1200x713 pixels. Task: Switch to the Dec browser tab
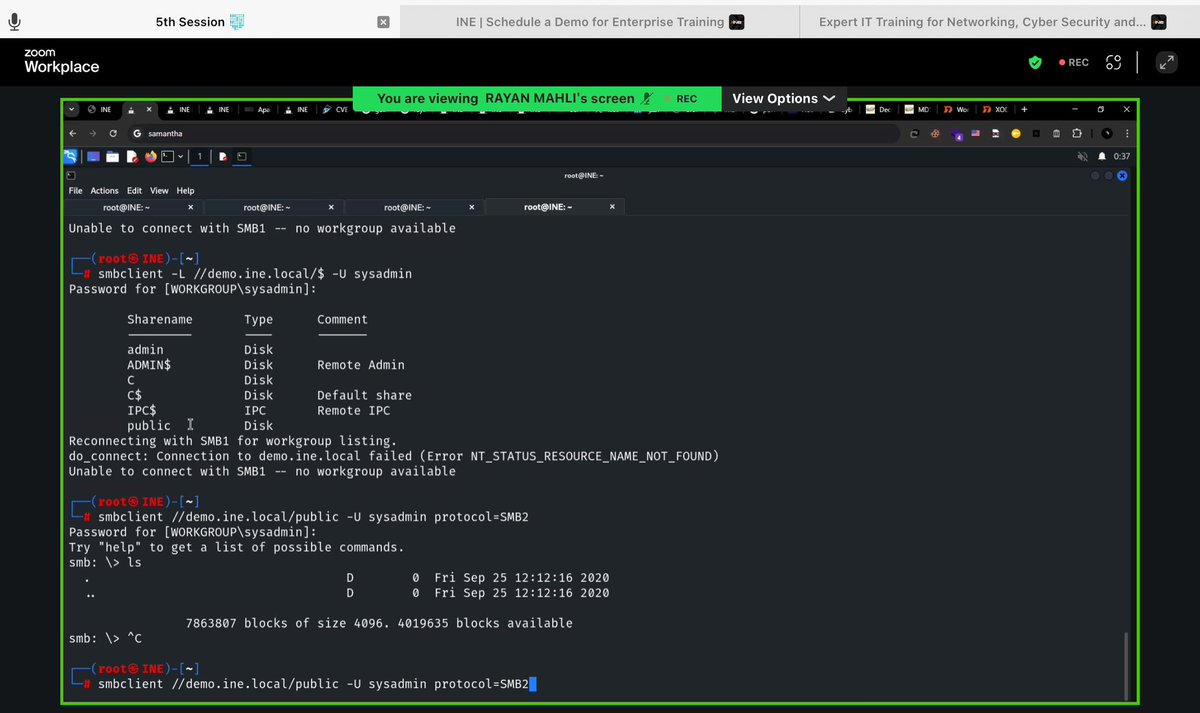click(879, 109)
